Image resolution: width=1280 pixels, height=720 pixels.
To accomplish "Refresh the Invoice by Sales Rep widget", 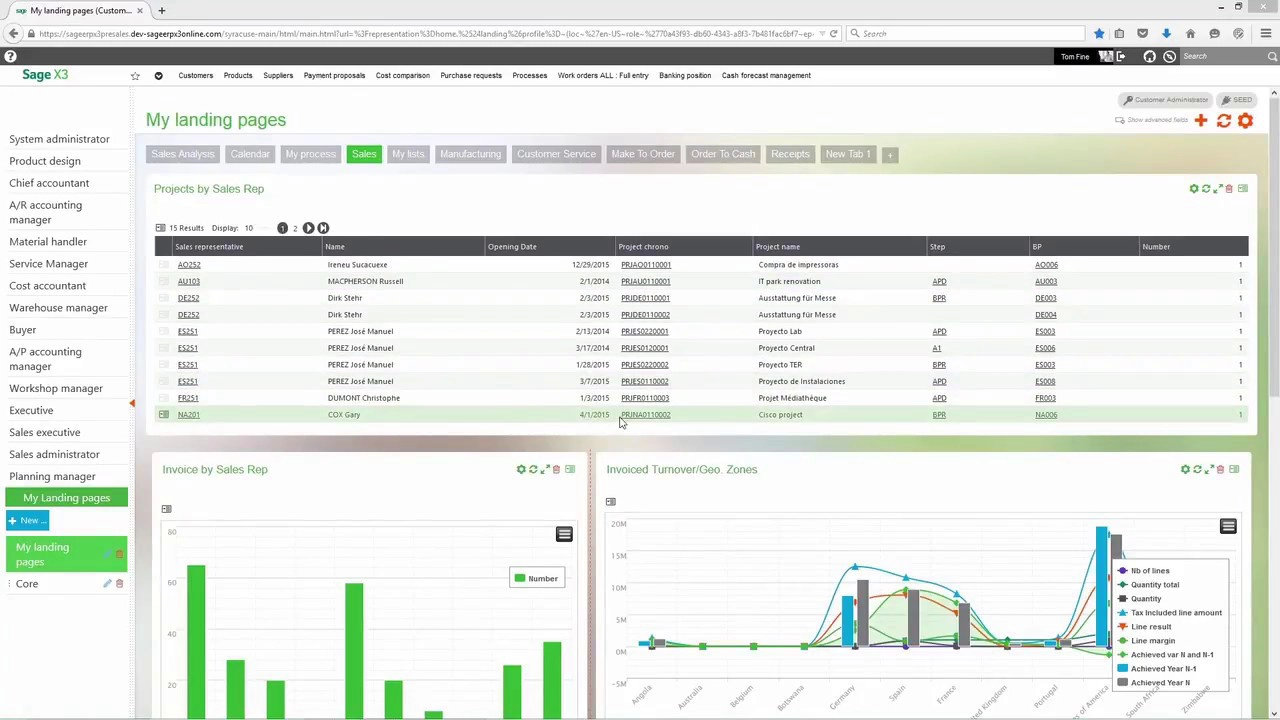I will point(532,469).
